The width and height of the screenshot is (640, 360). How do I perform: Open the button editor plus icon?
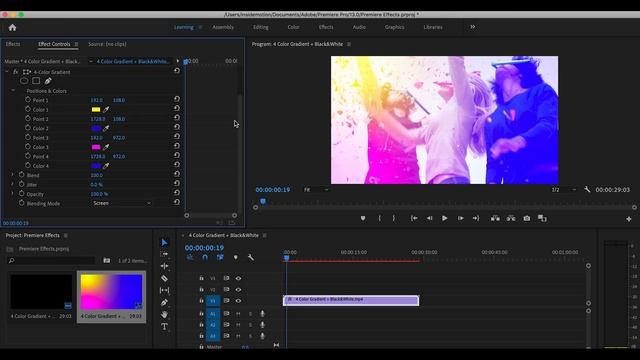(629, 219)
